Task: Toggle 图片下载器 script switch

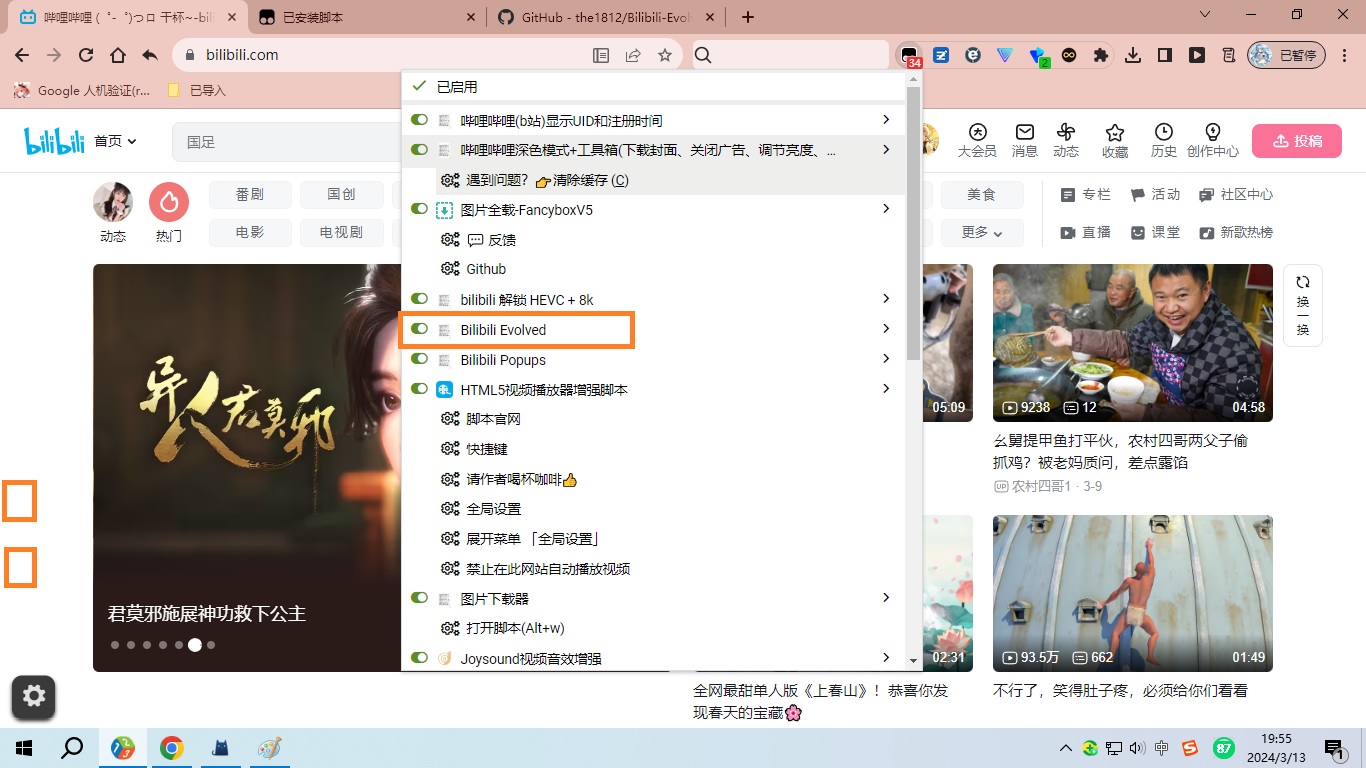Action: pos(420,598)
